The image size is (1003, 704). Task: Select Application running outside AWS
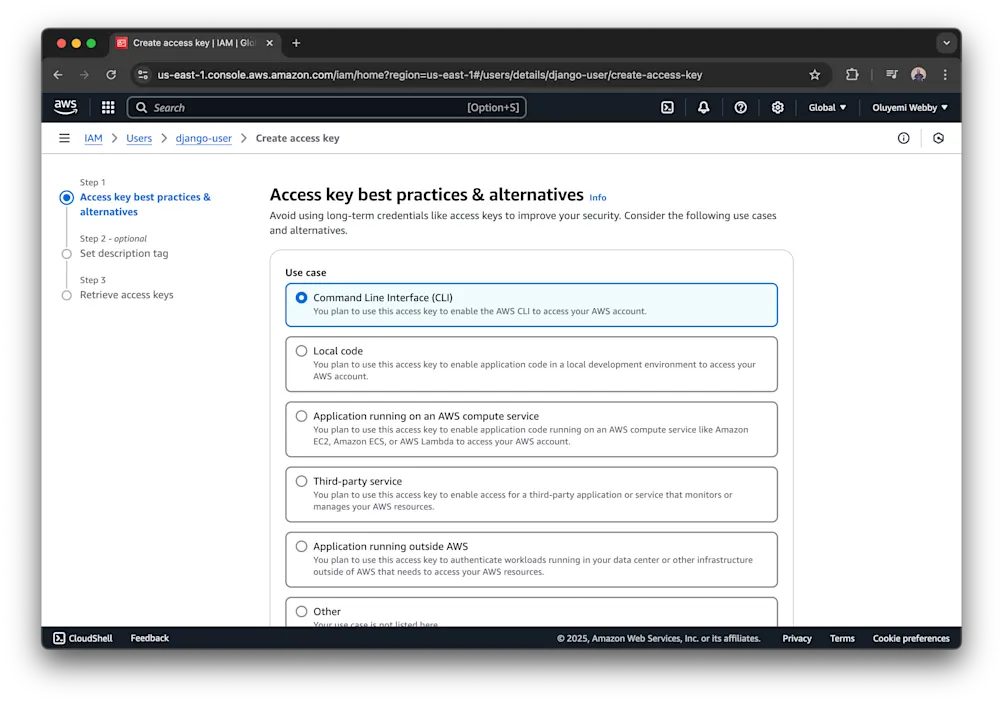302,546
